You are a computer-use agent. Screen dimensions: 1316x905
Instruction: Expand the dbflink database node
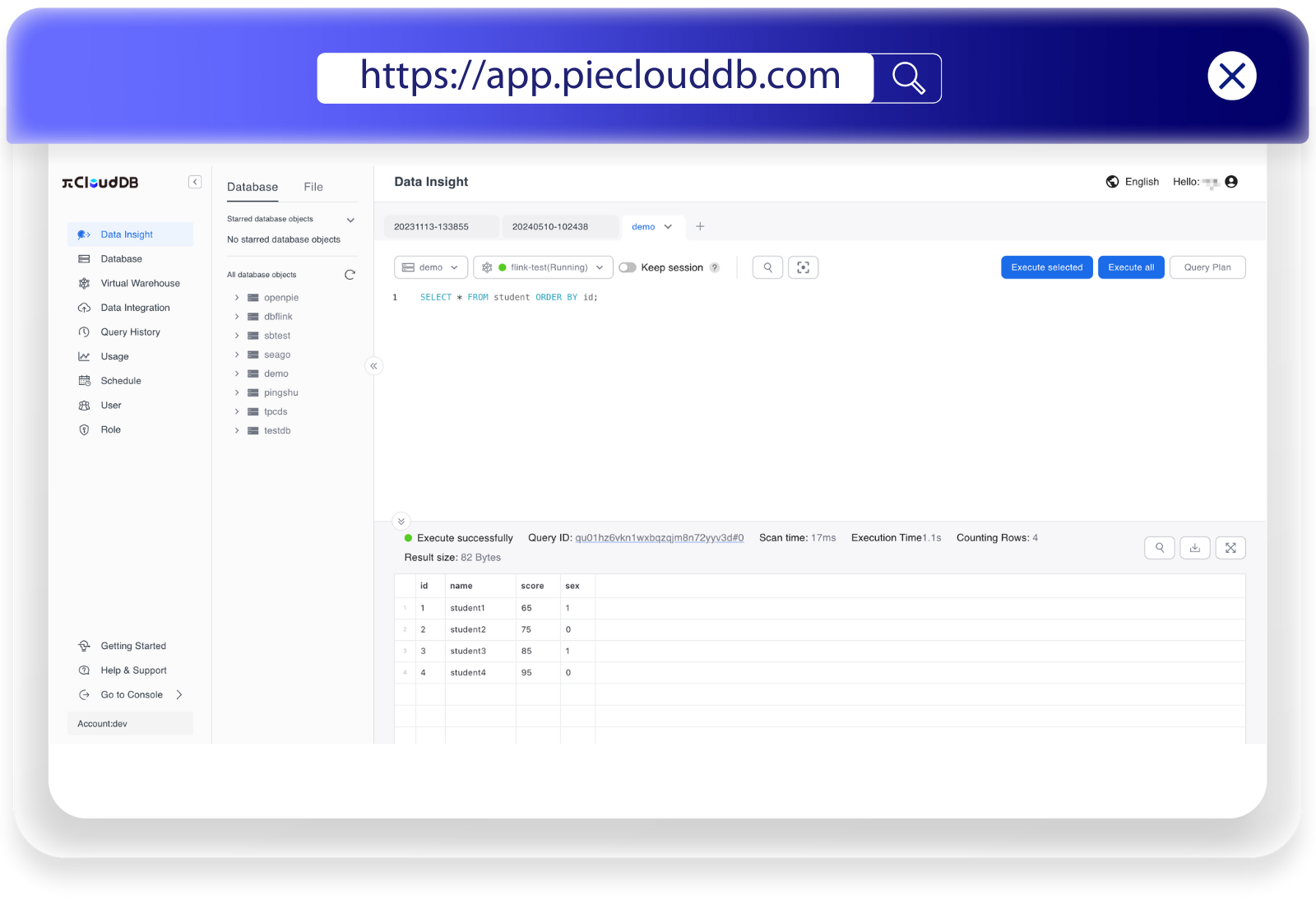click(237, 317)
